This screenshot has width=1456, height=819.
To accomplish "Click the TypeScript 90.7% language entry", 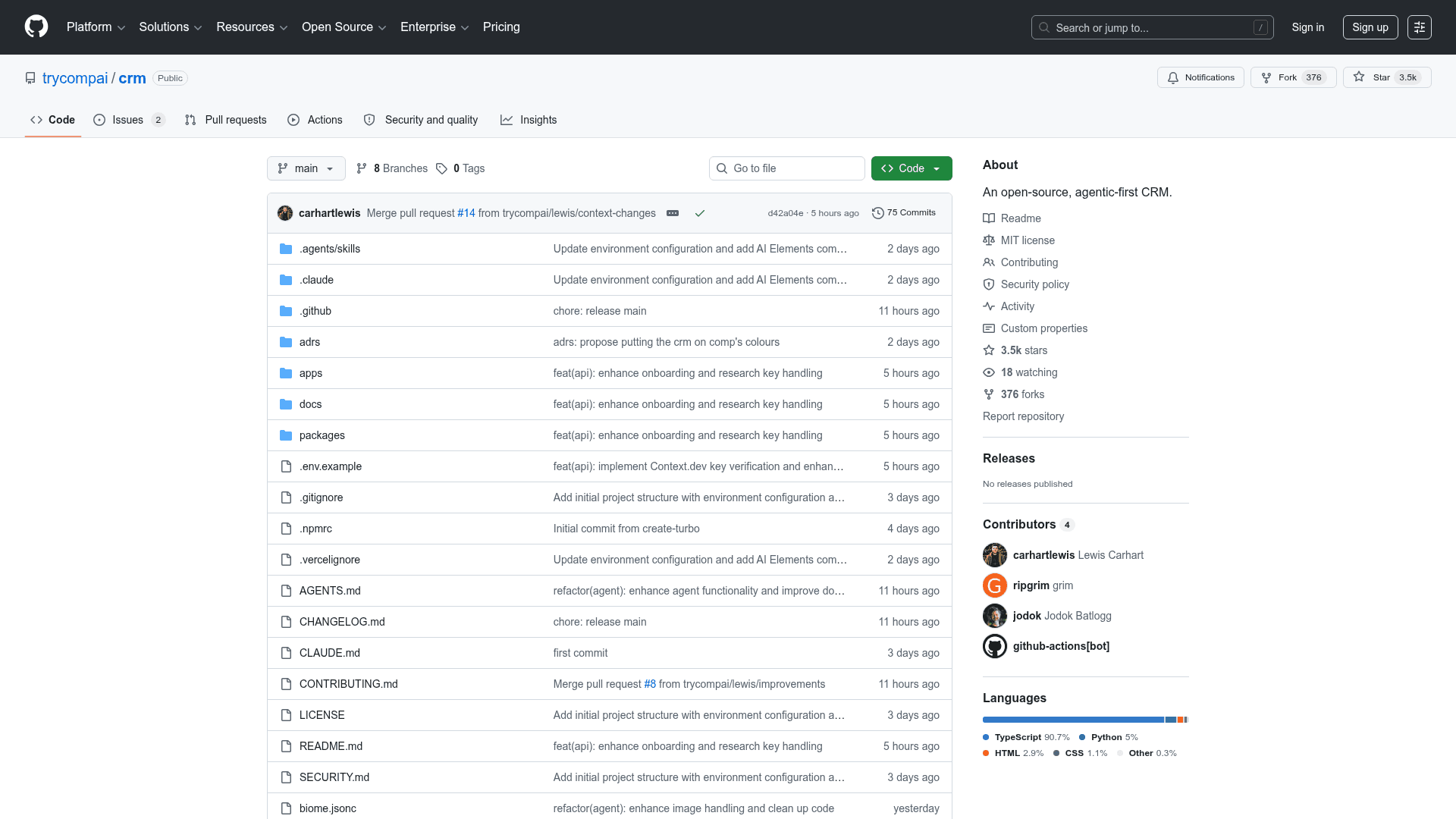I will 1026,737.
